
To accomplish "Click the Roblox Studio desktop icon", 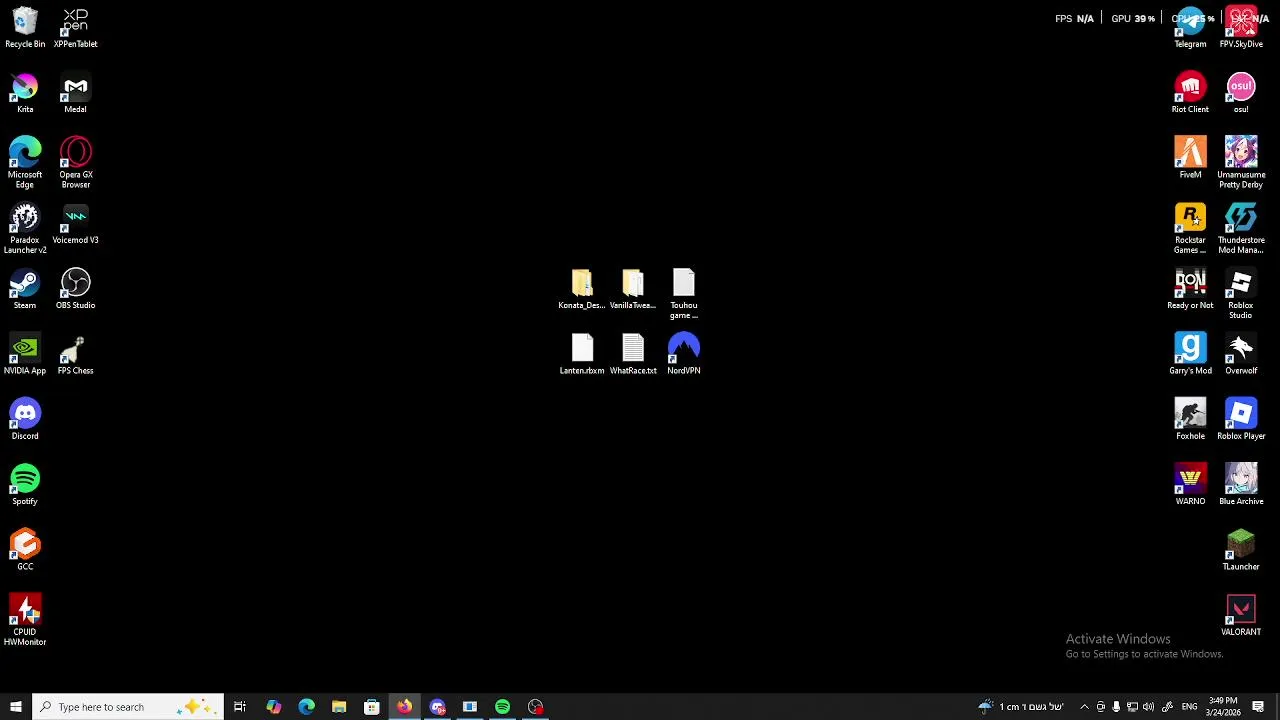I will click(1241, 294).
